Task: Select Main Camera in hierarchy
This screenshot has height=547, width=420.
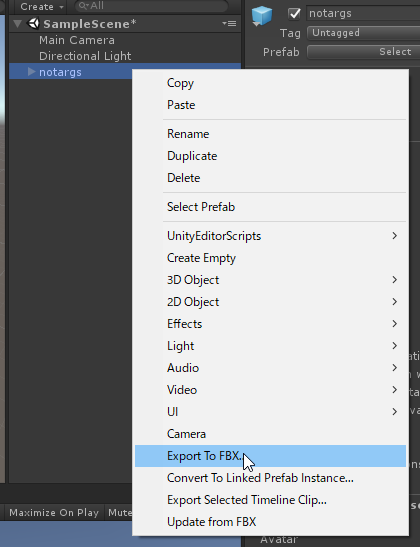Action: [77, 40]
